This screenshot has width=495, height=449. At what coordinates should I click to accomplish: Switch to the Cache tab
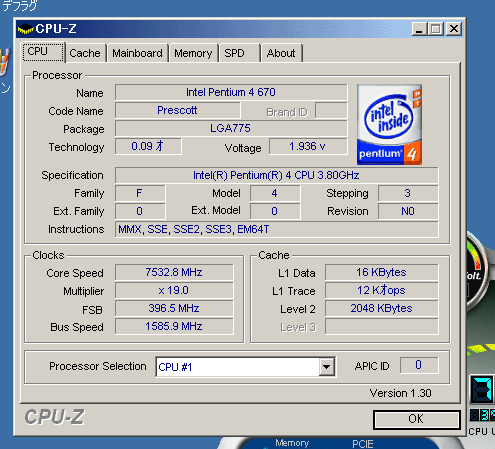[85, 53]
